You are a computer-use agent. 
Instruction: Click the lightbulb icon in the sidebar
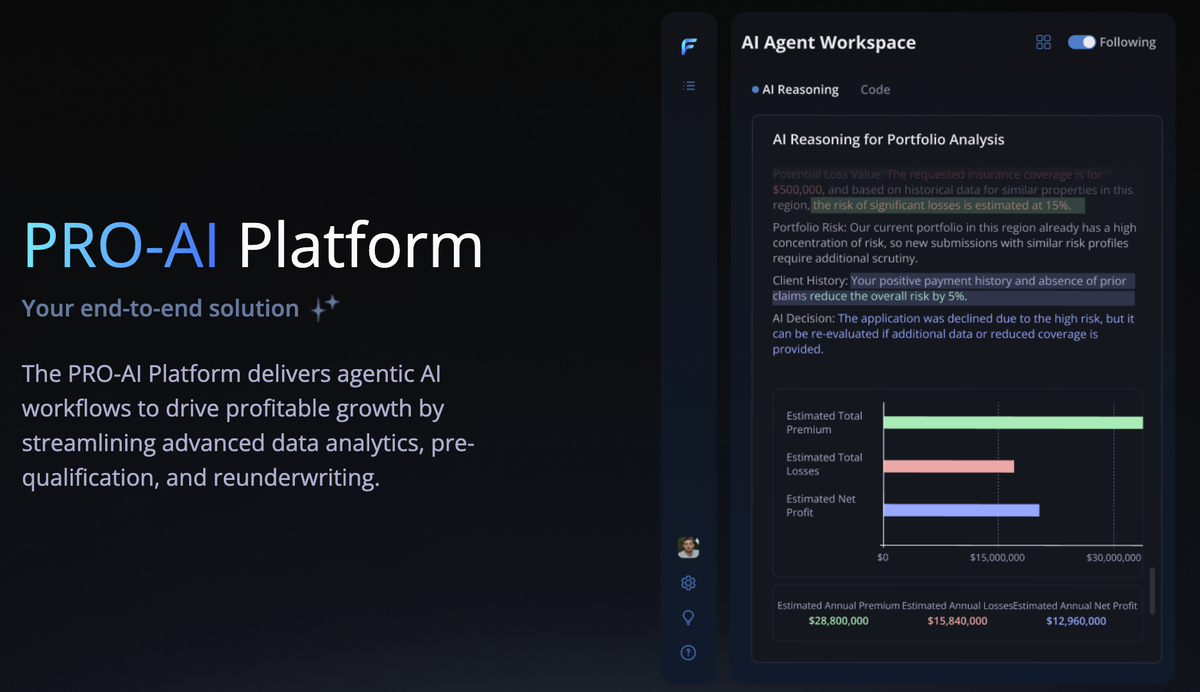(688, 617)
